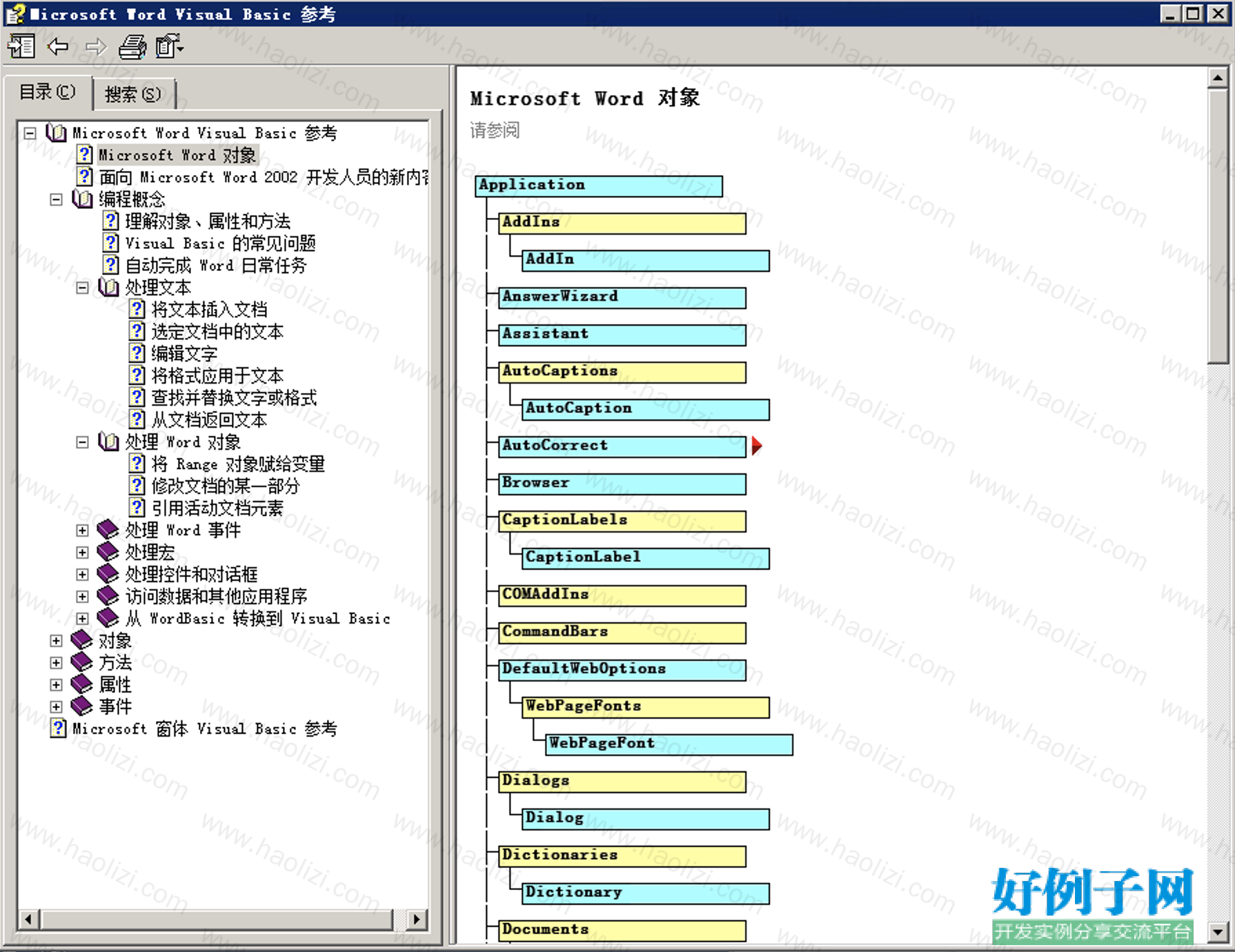Open the AddIn object box
1235x952 pixels.
(646, 261)
